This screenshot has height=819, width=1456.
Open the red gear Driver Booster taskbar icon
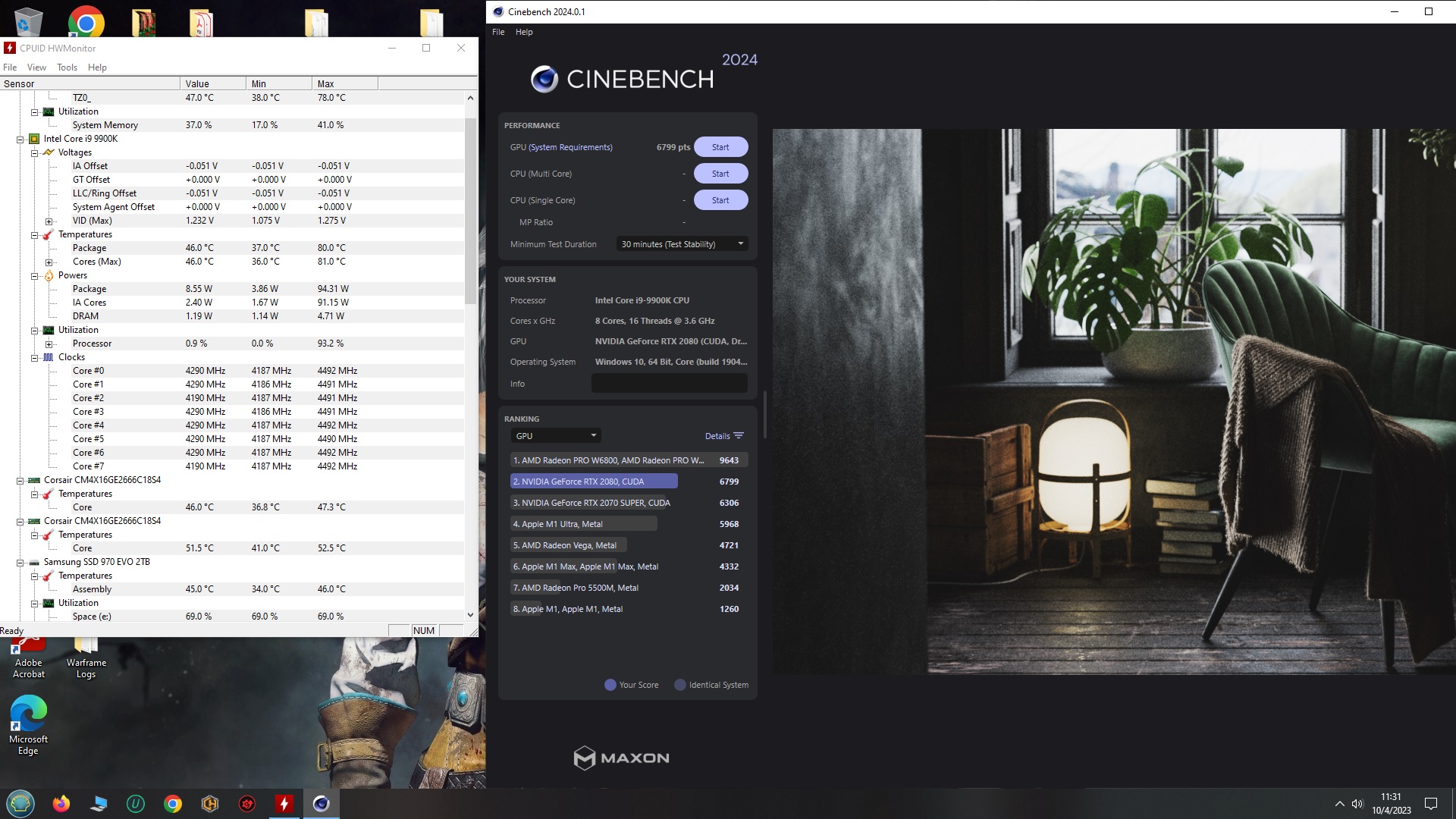pos(247,803)
